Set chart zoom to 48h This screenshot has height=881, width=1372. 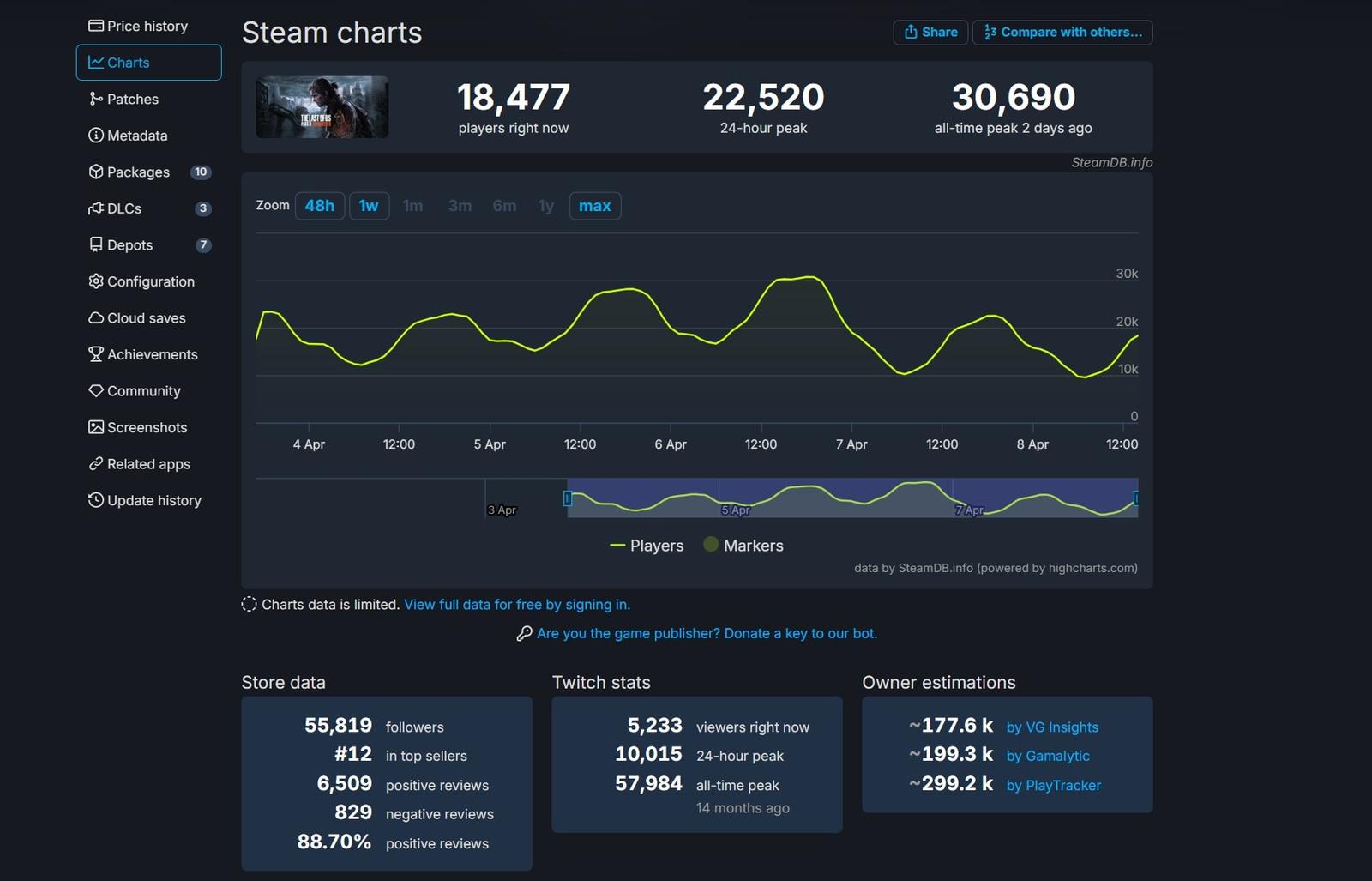320,206
